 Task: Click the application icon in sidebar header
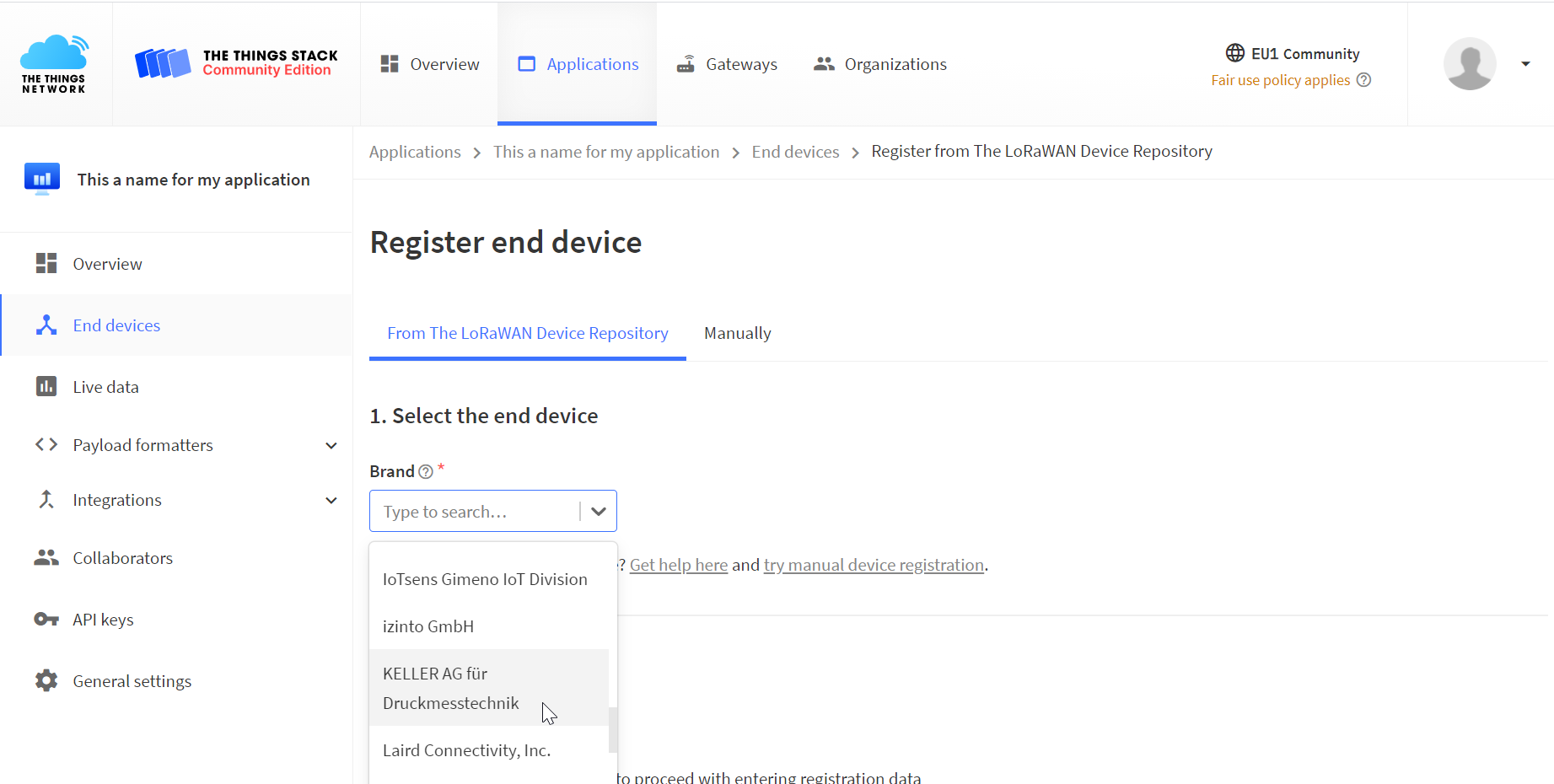coord(42,179)
